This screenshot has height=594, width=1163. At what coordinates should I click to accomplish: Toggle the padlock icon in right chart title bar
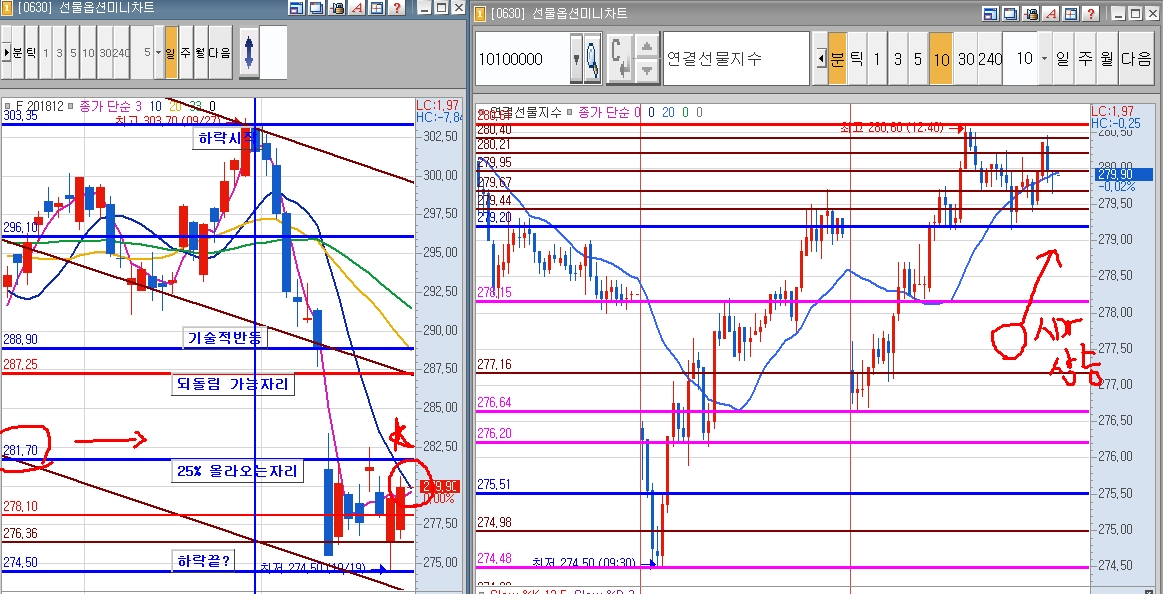click(1031, 13)
